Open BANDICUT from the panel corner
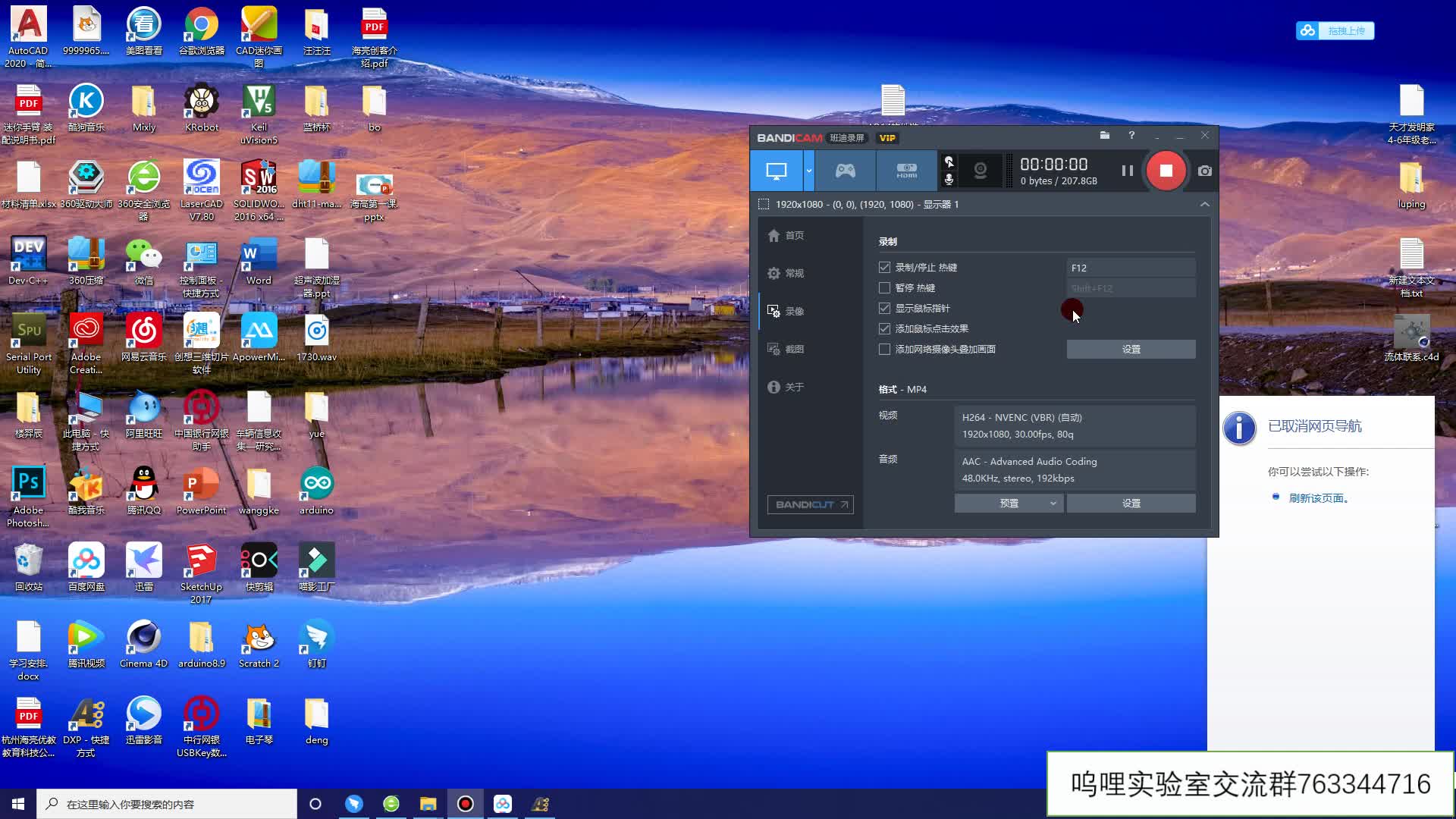This screenshot has width=1456, height=819. (810, 504)
